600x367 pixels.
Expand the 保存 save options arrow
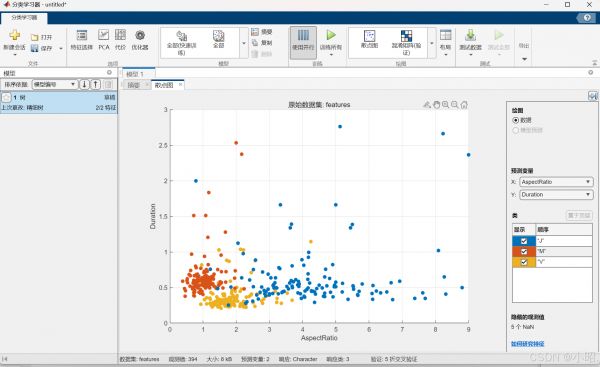tap(61, 49)
